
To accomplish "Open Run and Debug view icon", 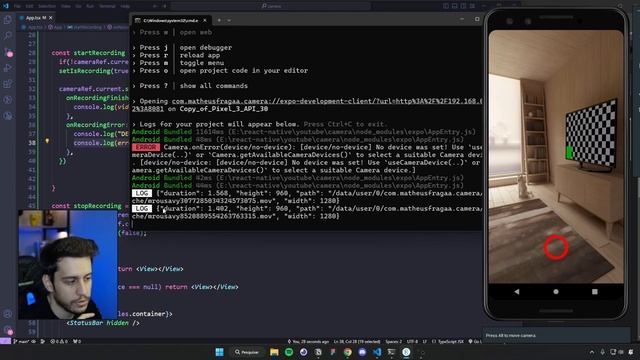I will [8, 68].
